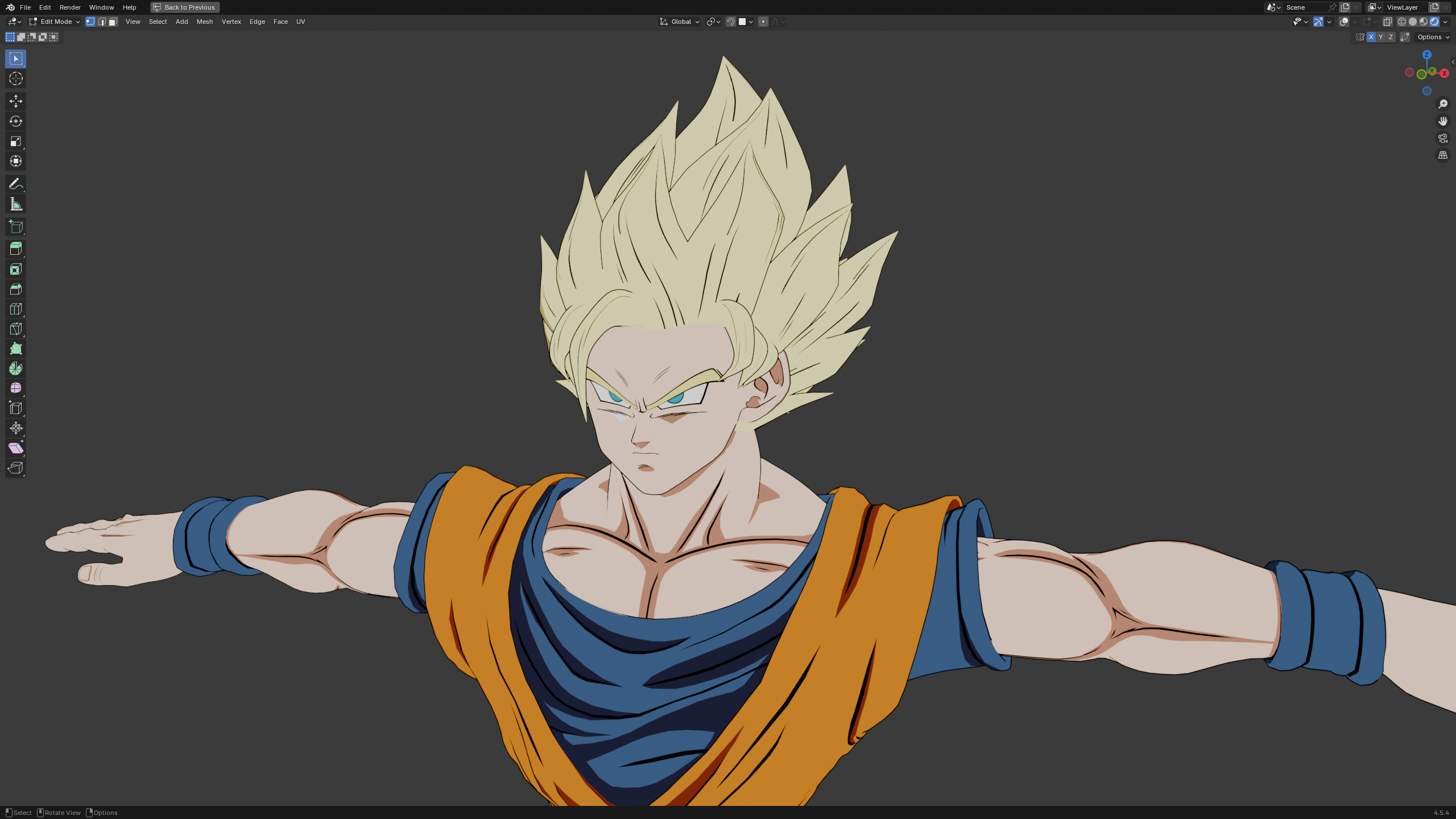Select the Measure tool
This screenshot has width=1456, height=819.
point(16,204)
